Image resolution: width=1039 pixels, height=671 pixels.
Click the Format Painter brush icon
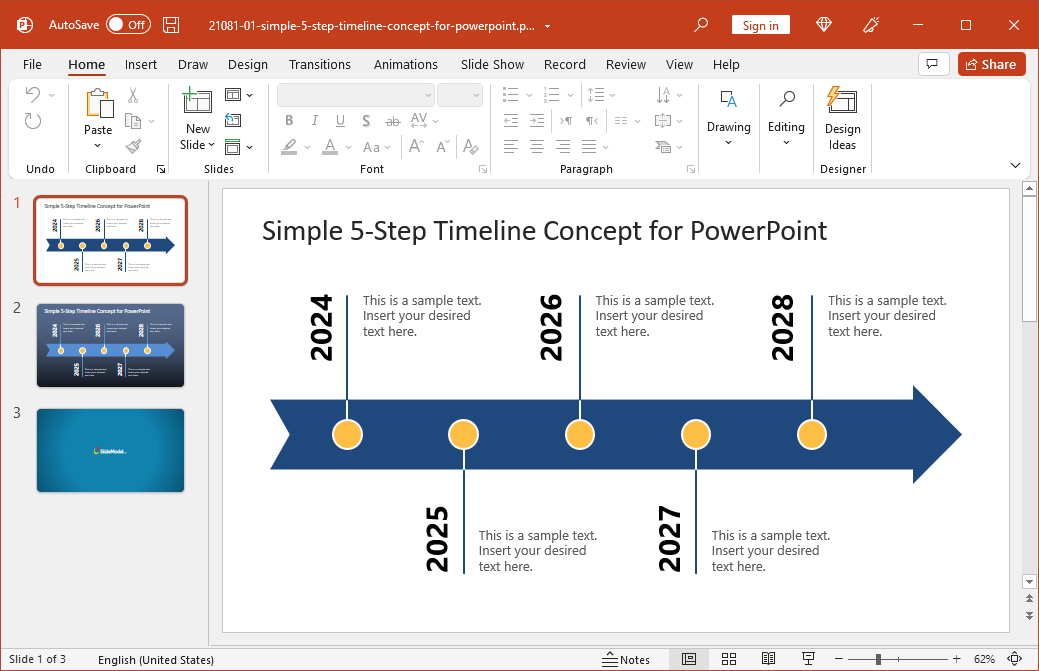pyautogui.click(x=133, y=146)
